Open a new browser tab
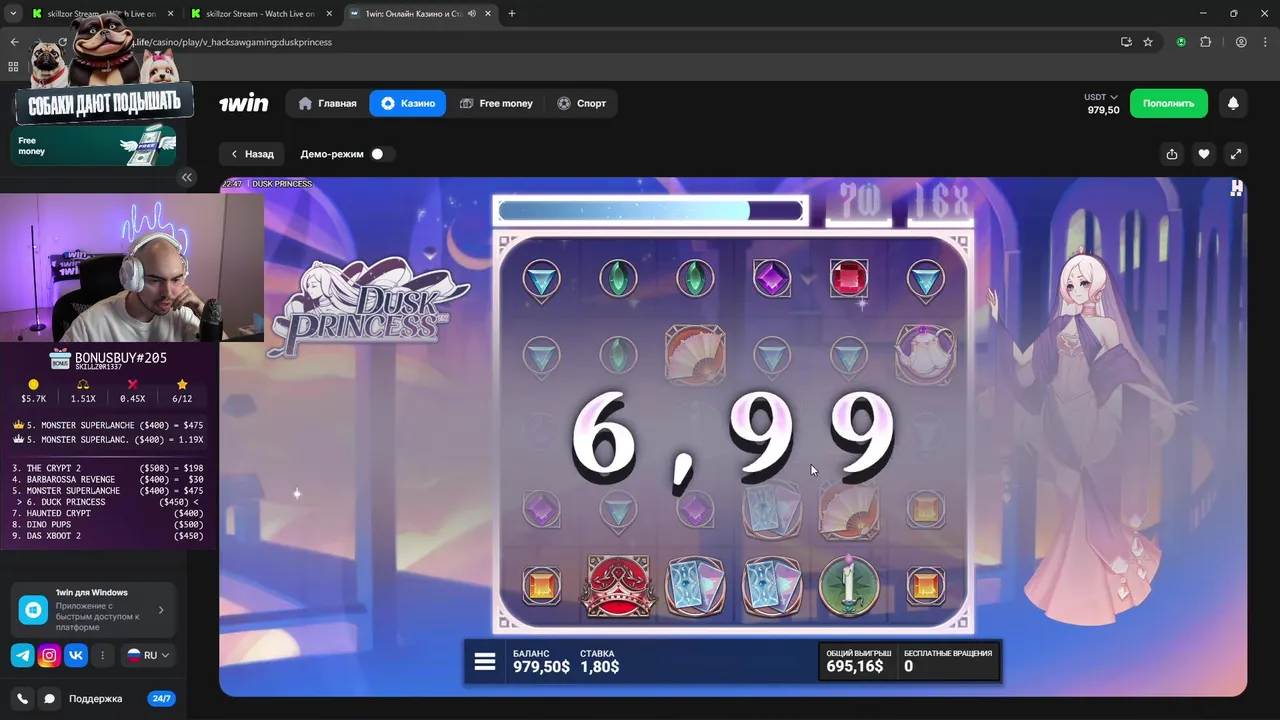 pyautogui.click(x=512, y=14)
